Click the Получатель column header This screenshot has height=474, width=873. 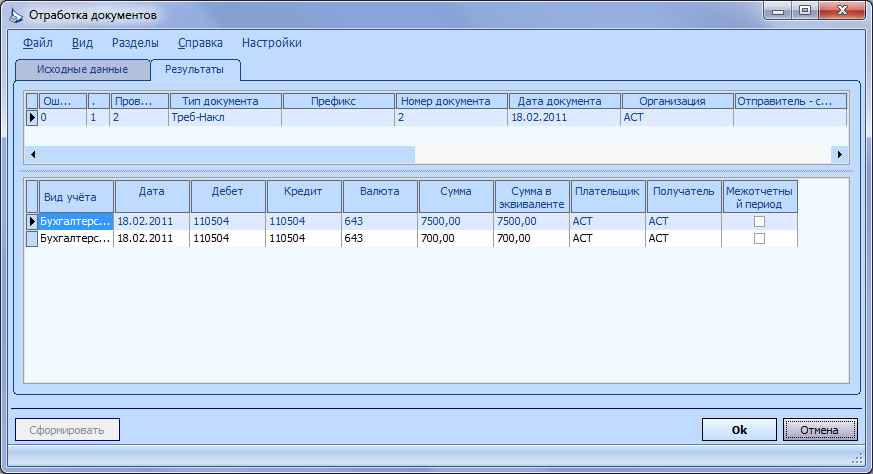tap(684, 197)
